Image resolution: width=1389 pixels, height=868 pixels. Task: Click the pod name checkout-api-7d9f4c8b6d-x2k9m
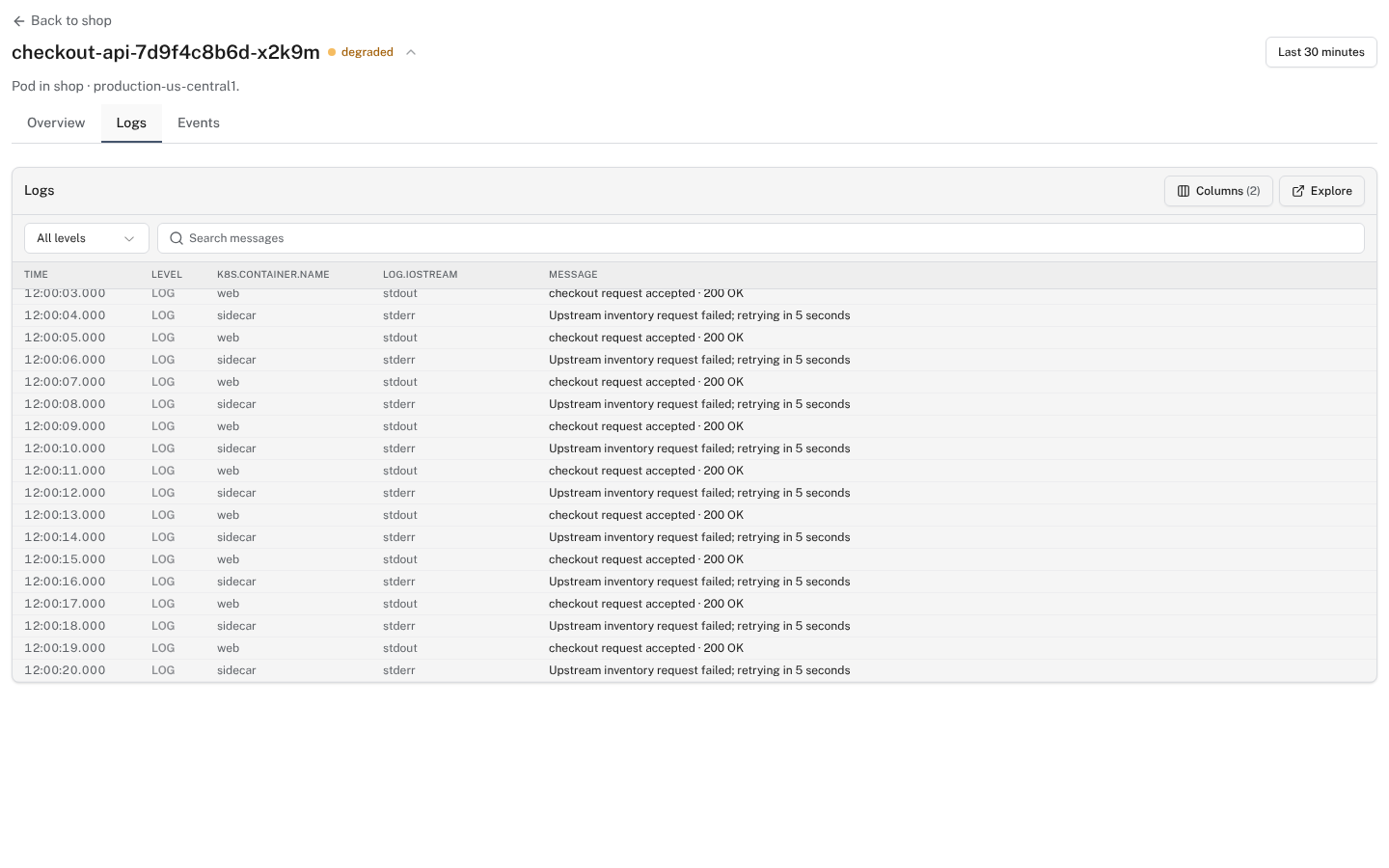pos(166,52)
